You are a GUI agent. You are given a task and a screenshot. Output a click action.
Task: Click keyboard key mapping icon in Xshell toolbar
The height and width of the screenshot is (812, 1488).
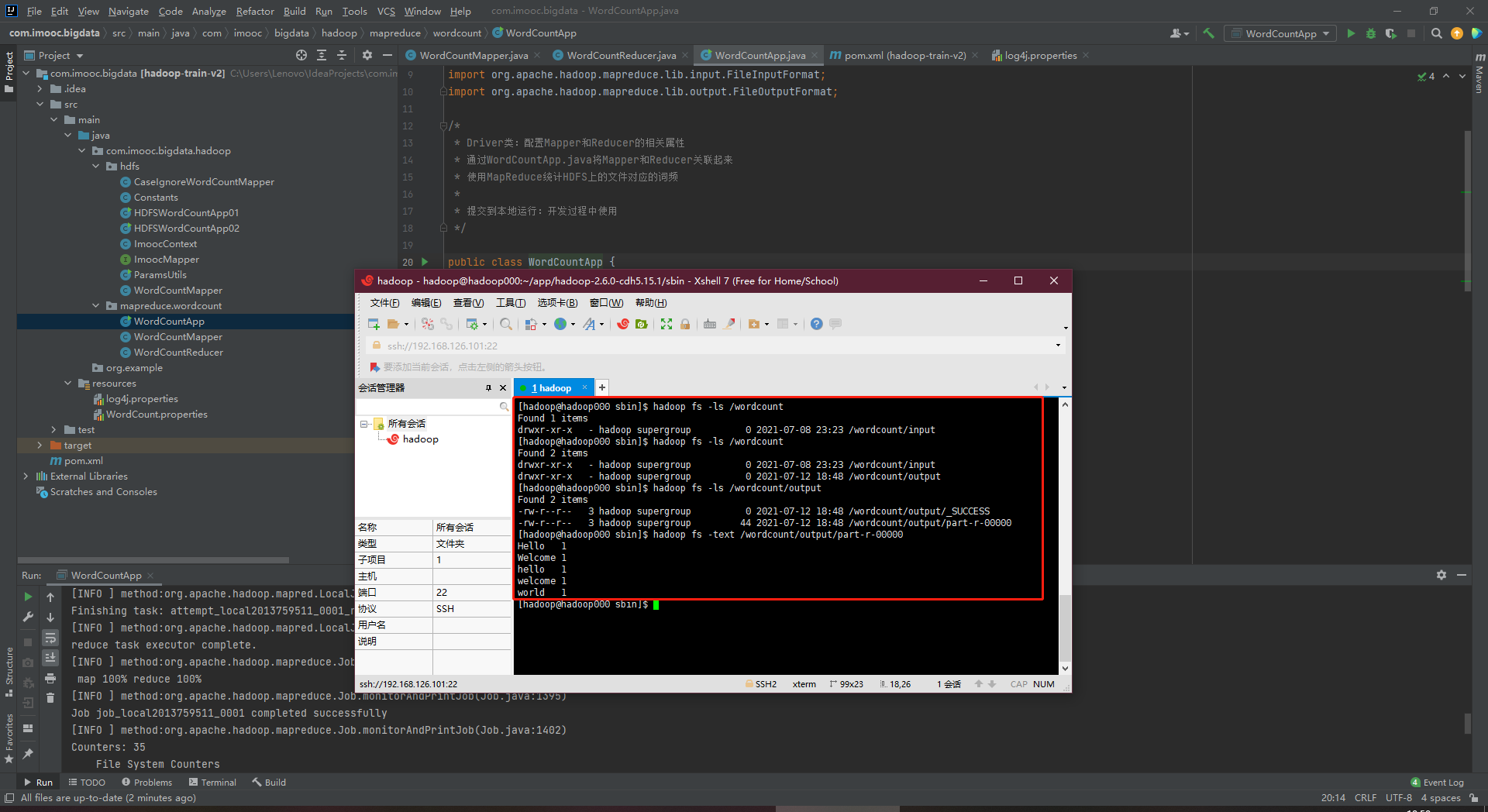point(710,324)
